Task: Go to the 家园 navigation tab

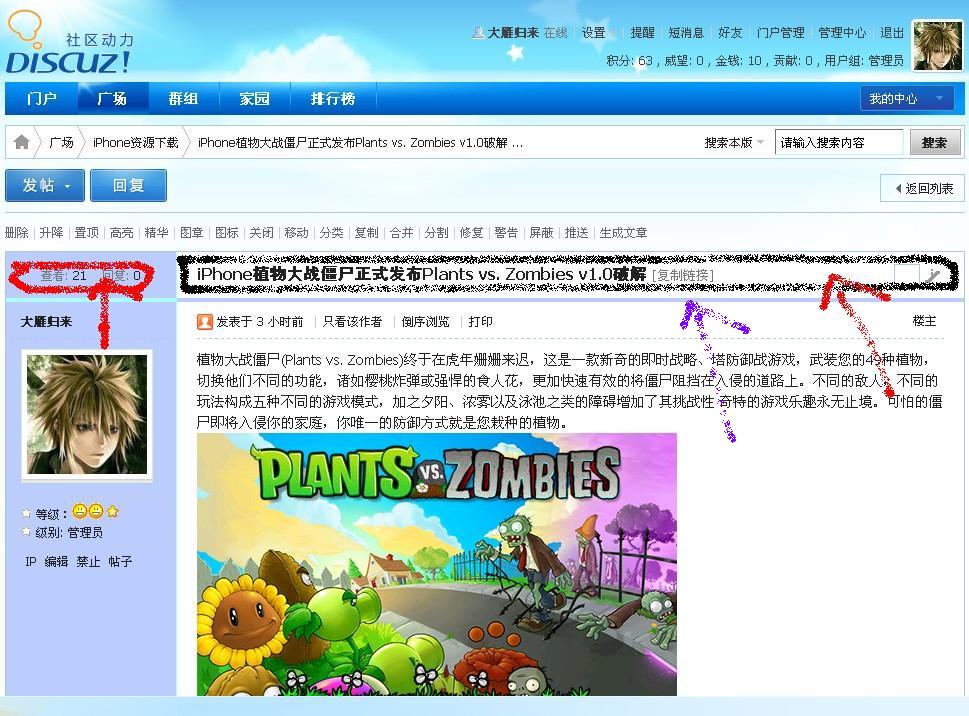Action: click(x=255, y=98)
